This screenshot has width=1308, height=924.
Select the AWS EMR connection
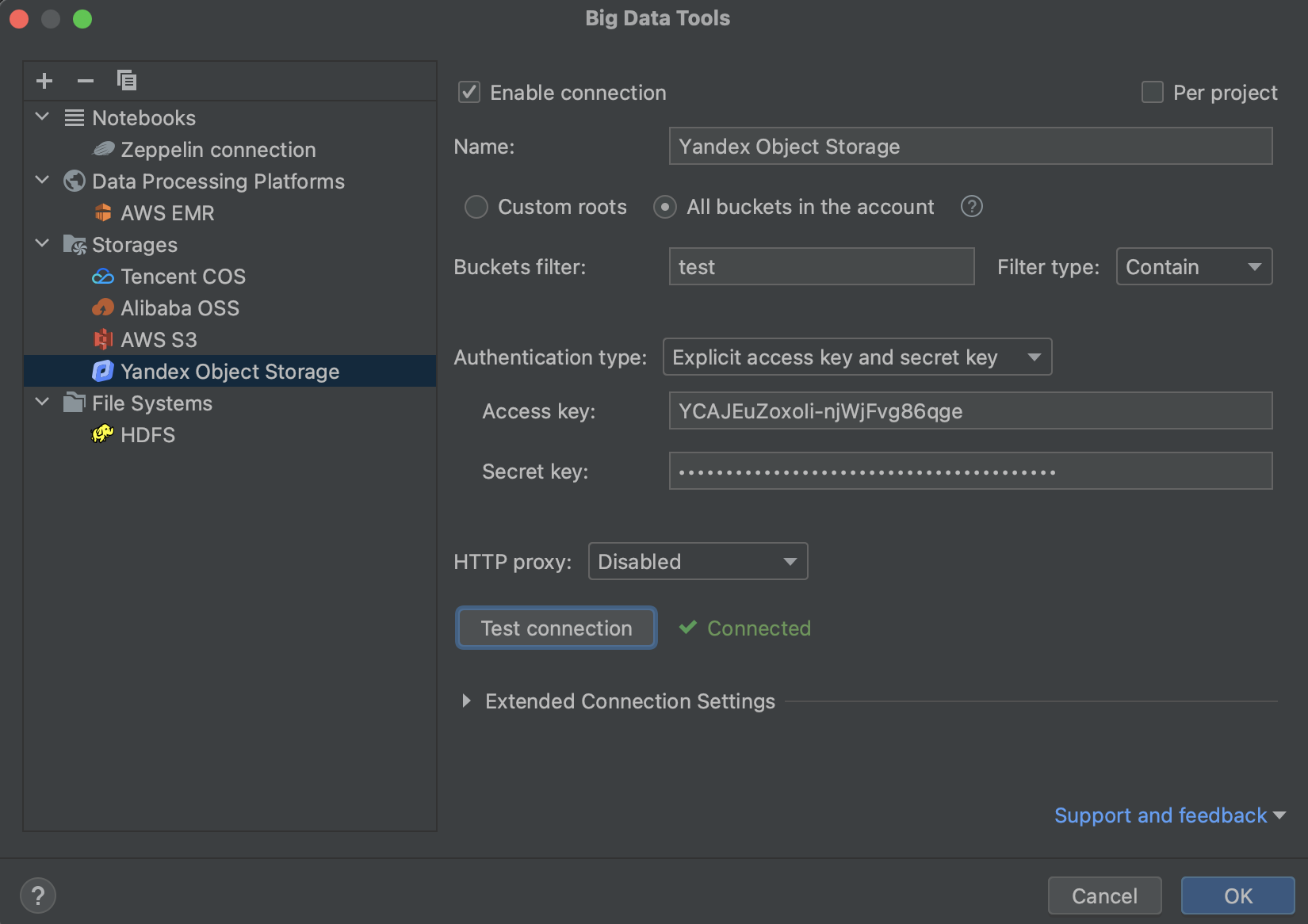coord(166,212)
